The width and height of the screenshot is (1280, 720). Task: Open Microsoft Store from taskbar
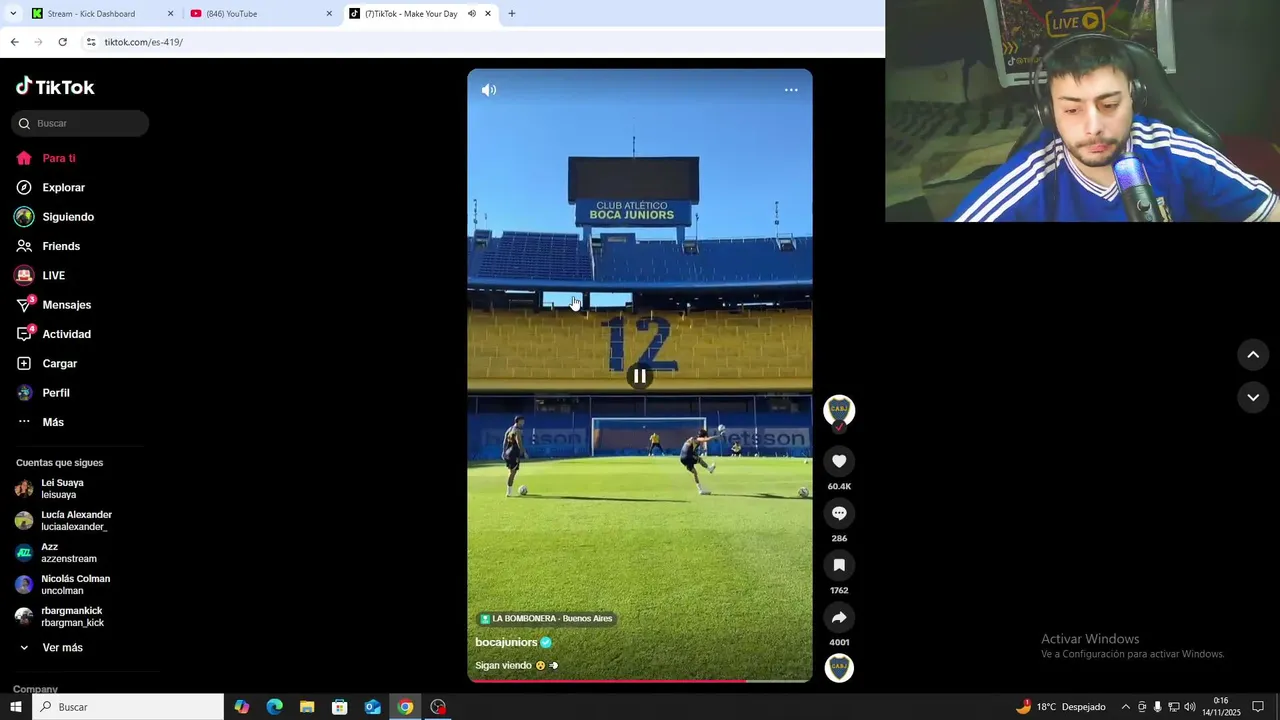point(340,707)
